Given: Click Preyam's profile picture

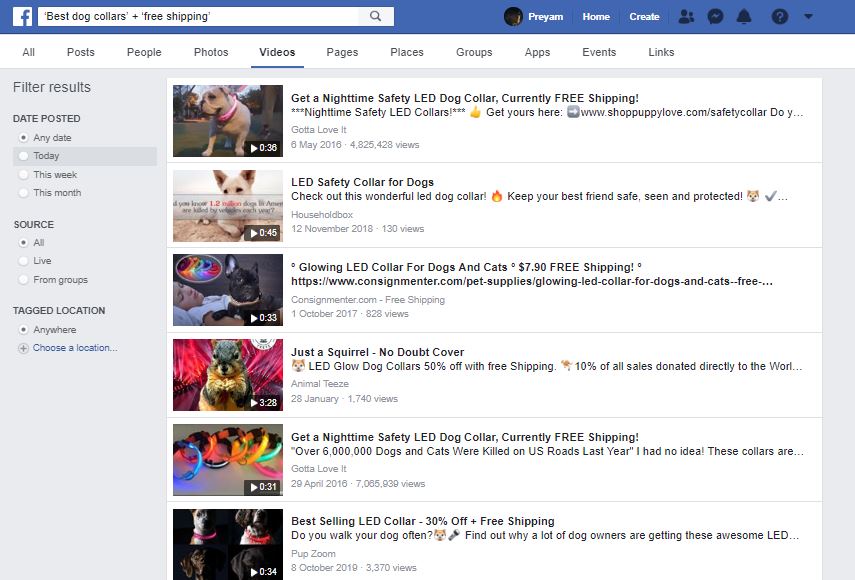Looking at the screenshot, I should 513,17.
